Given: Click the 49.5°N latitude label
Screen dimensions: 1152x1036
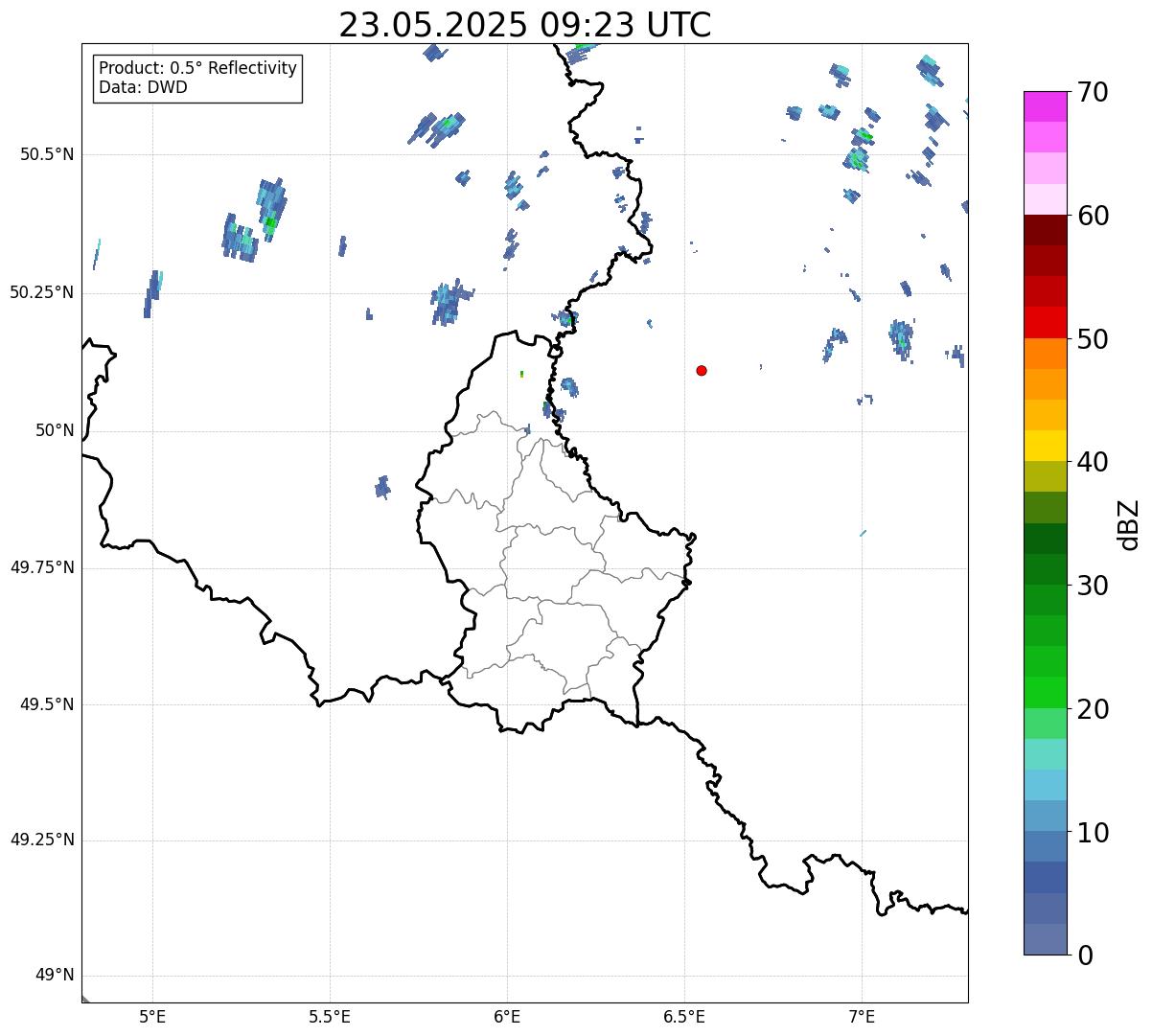Looking at the screenshot, I should tap(47, 704).
